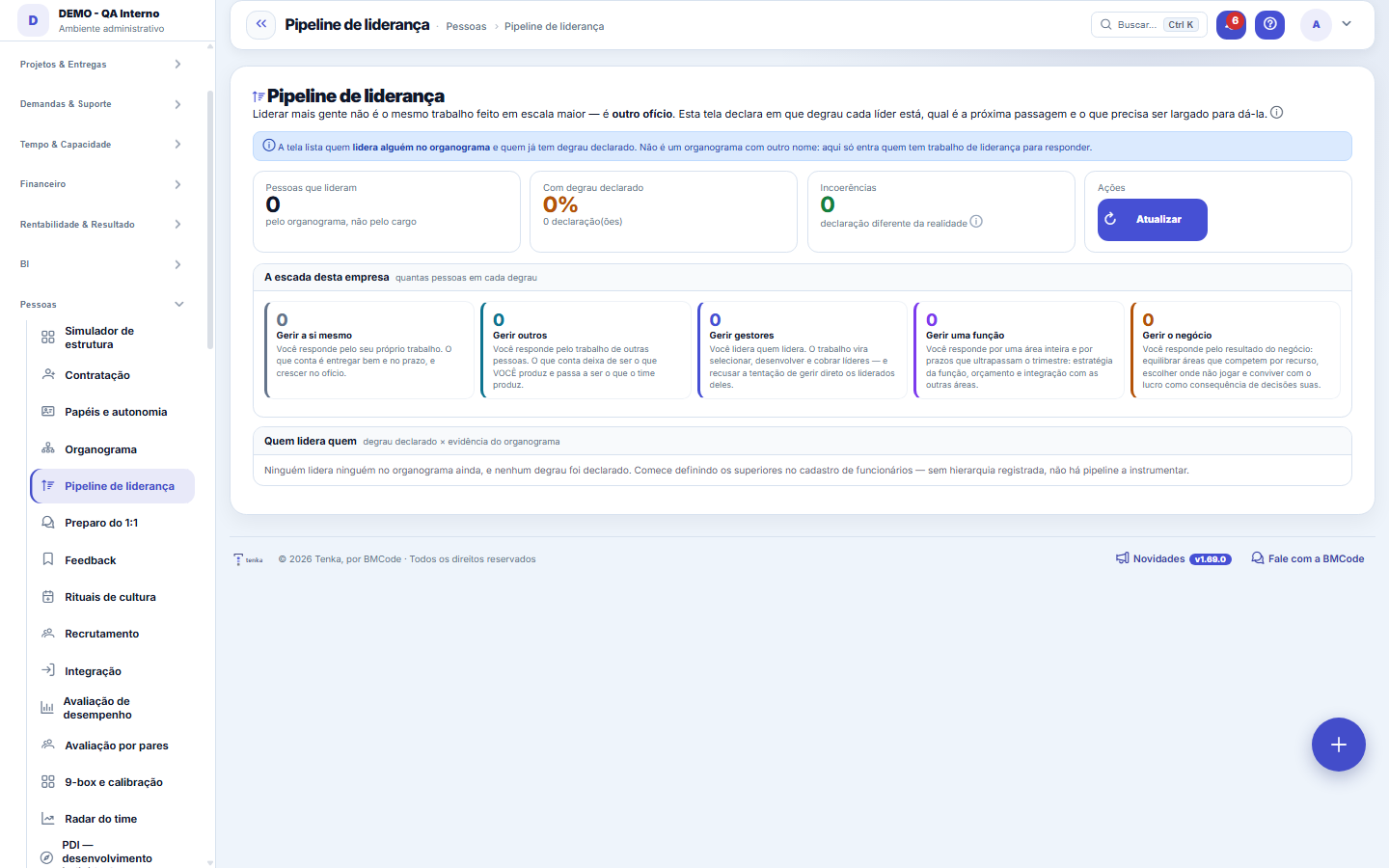
Task: Click the Atualizar button
Action: (1152, 220)
